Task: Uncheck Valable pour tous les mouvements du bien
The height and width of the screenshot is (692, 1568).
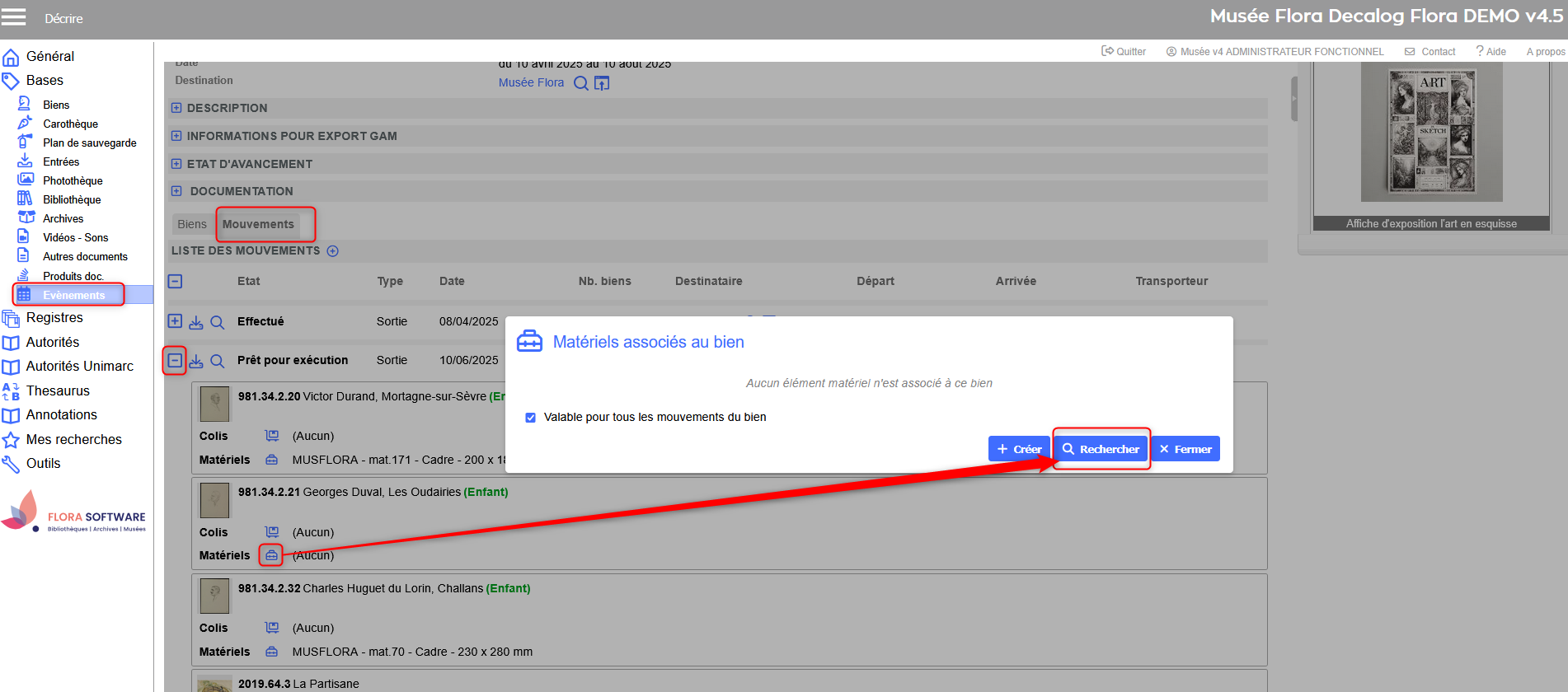Action: (x=531, y=418)
